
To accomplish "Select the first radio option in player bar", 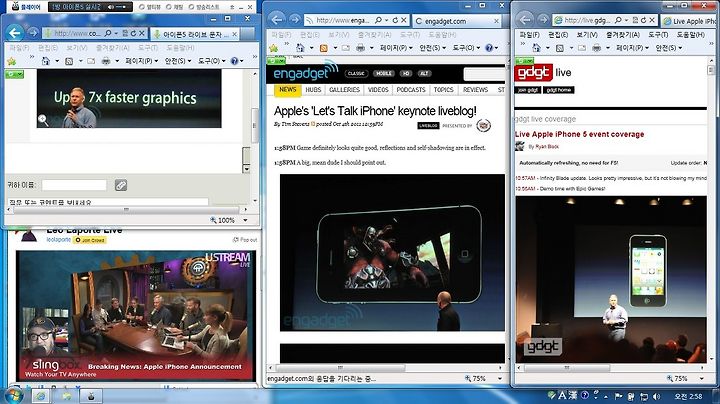I will (141, 7).
